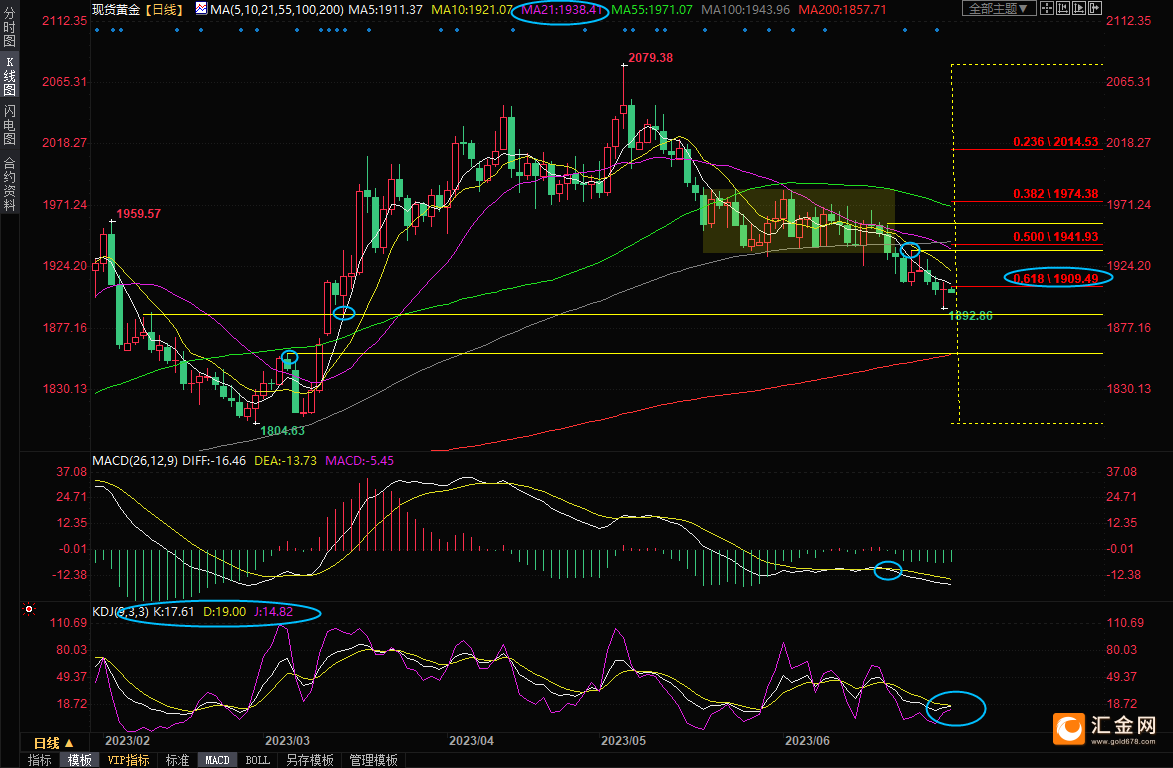Open 闪电图 from left sidebar
This screenshot has height=768, width=1173.
[x=9, y=126]
